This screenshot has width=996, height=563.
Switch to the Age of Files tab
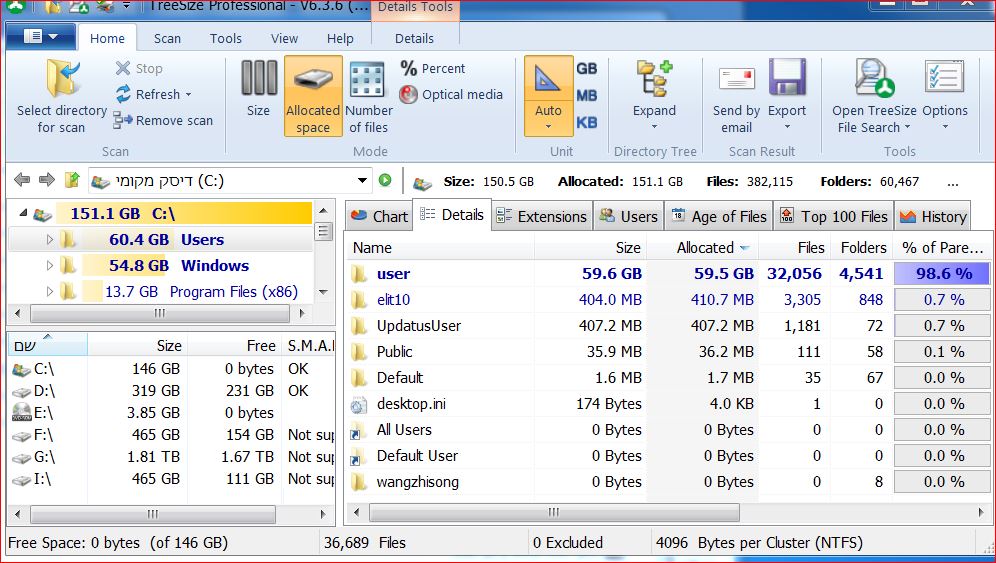(x=719, y=217)
